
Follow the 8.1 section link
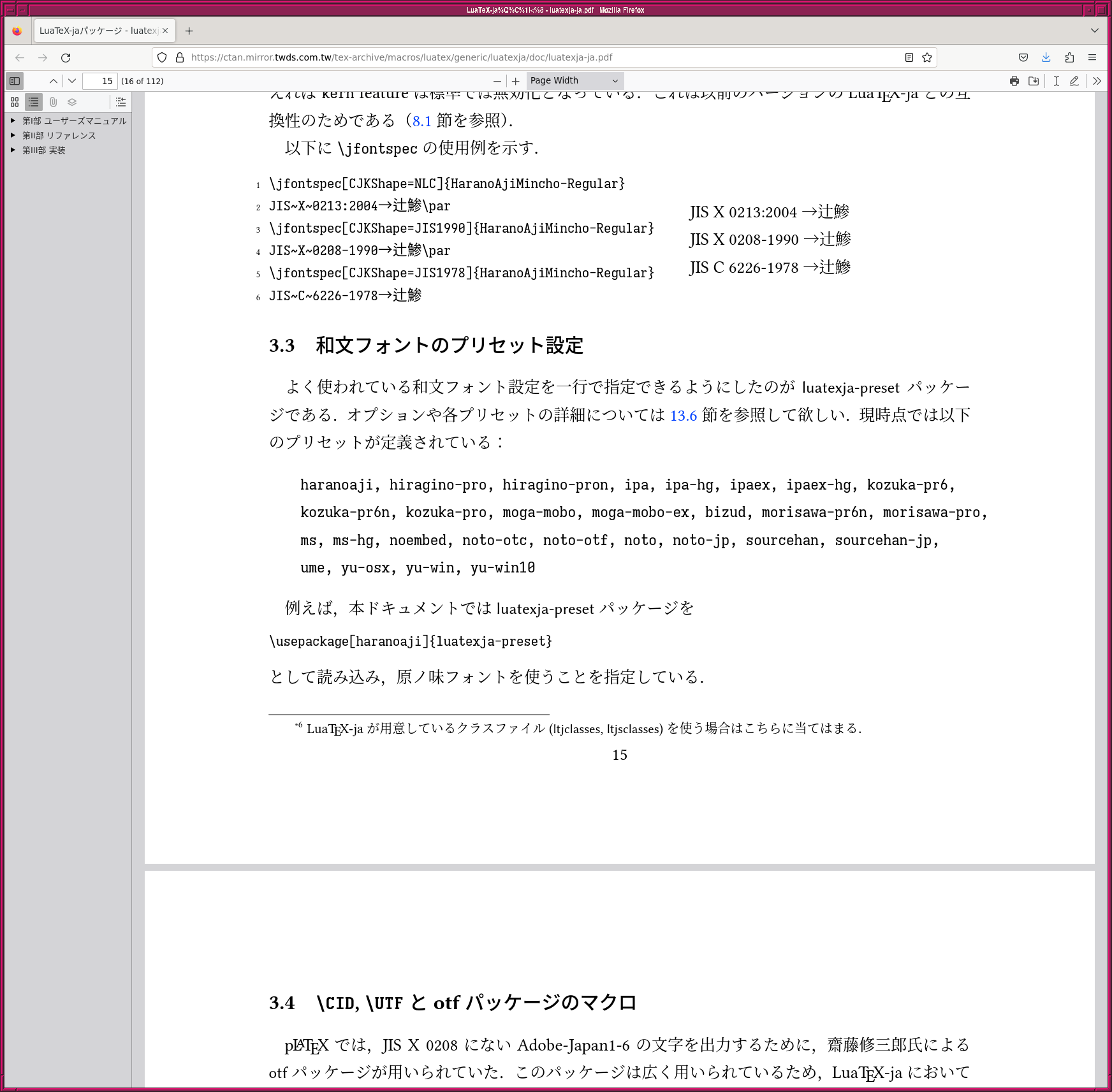[421, 121]
